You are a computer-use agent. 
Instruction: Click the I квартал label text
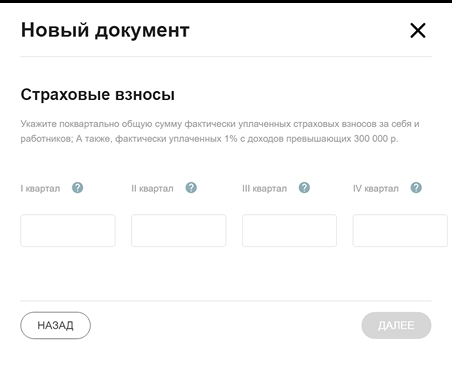(40, 189)
